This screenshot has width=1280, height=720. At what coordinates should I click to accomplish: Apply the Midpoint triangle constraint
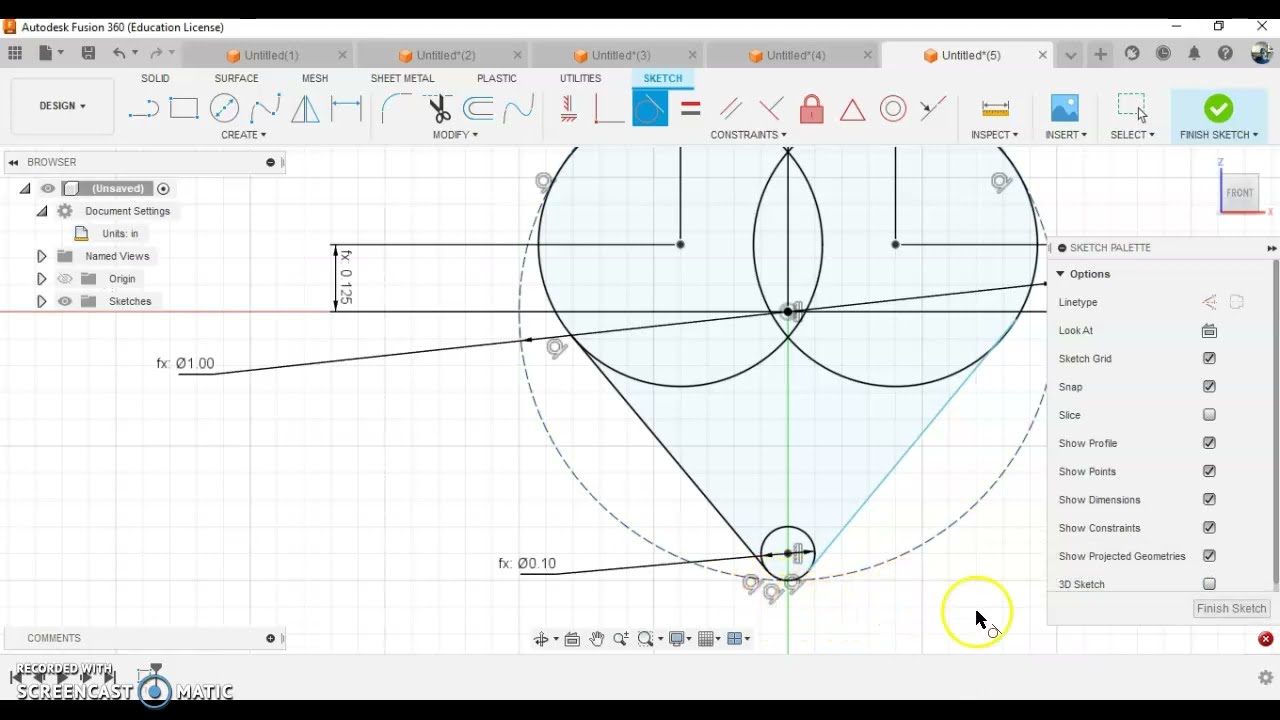pos(852,108)
